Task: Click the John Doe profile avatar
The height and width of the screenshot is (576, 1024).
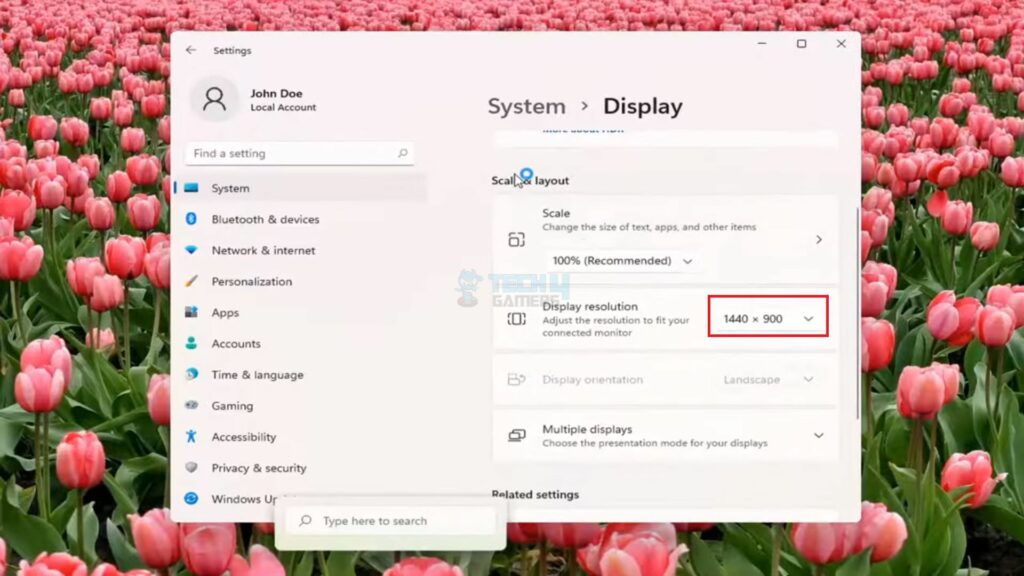Action: [215, 98]
